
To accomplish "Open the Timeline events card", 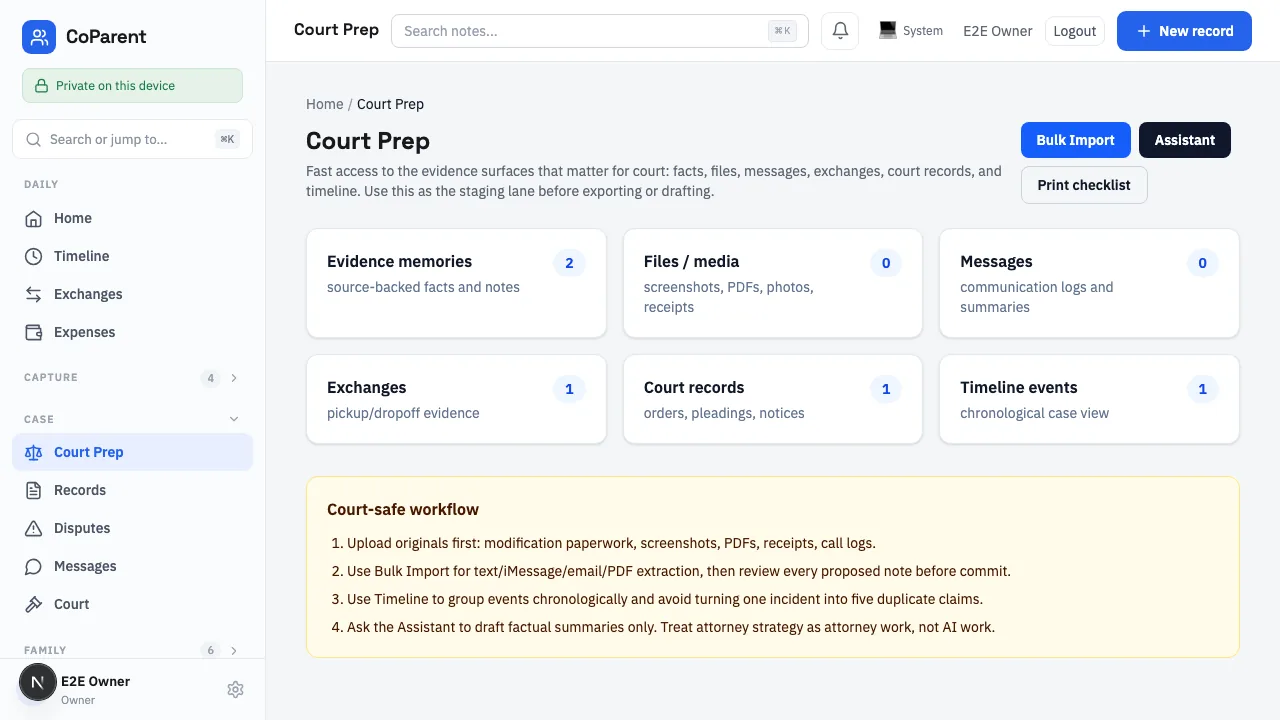I will point(1089,399).
